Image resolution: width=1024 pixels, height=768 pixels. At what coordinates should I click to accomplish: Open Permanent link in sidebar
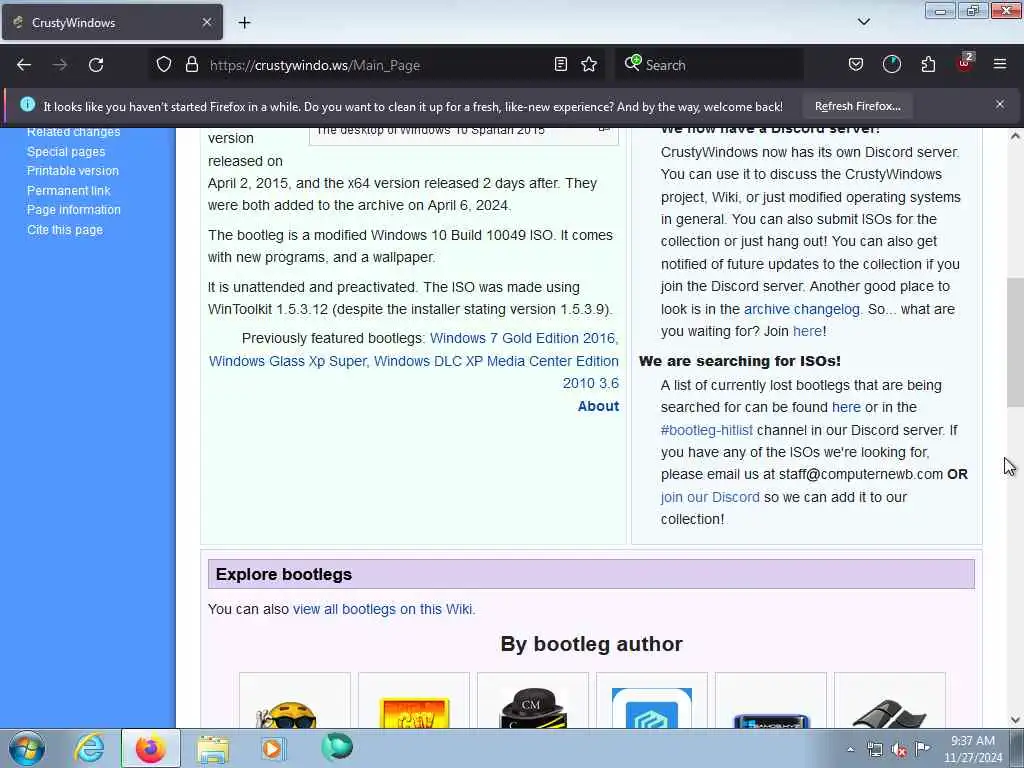(69, 191)
